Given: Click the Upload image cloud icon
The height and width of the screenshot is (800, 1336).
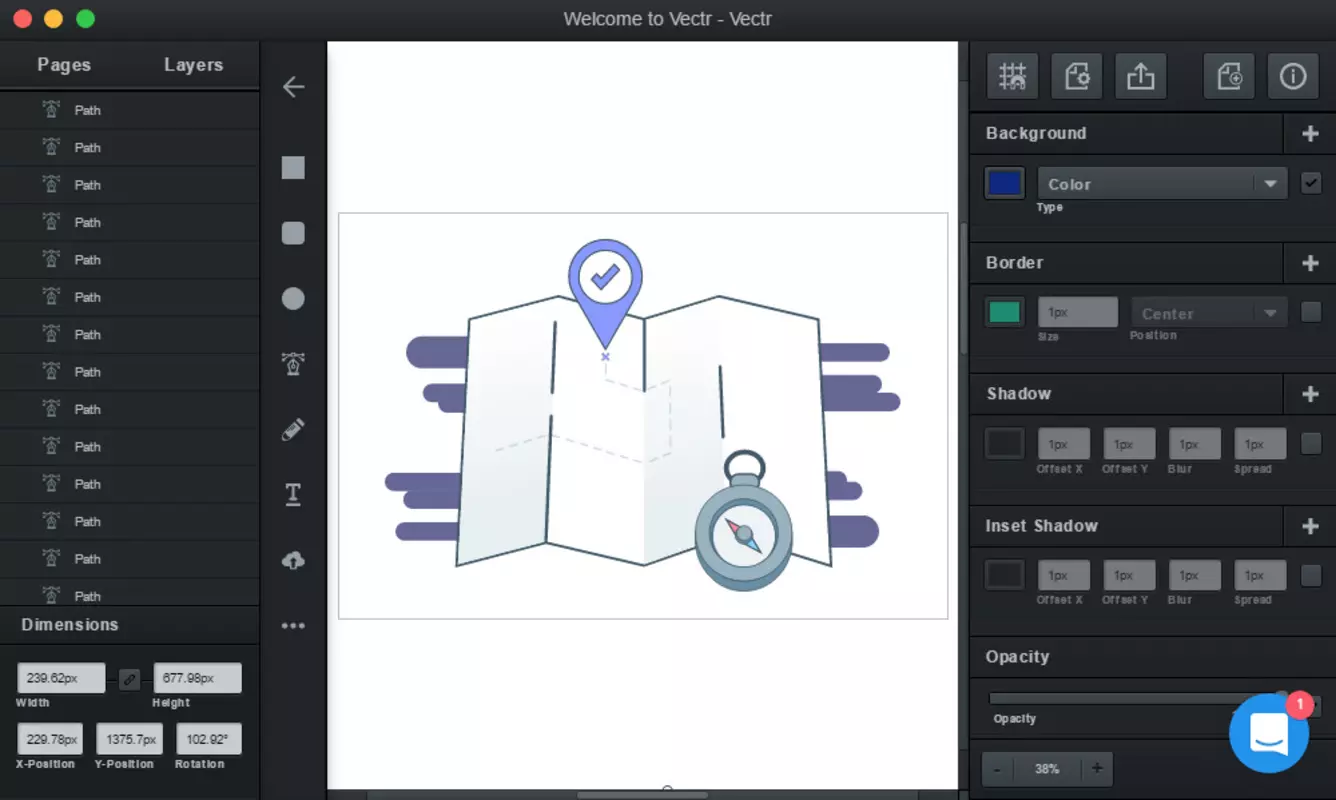Looking at the screenshot, I should coord(293,561).
